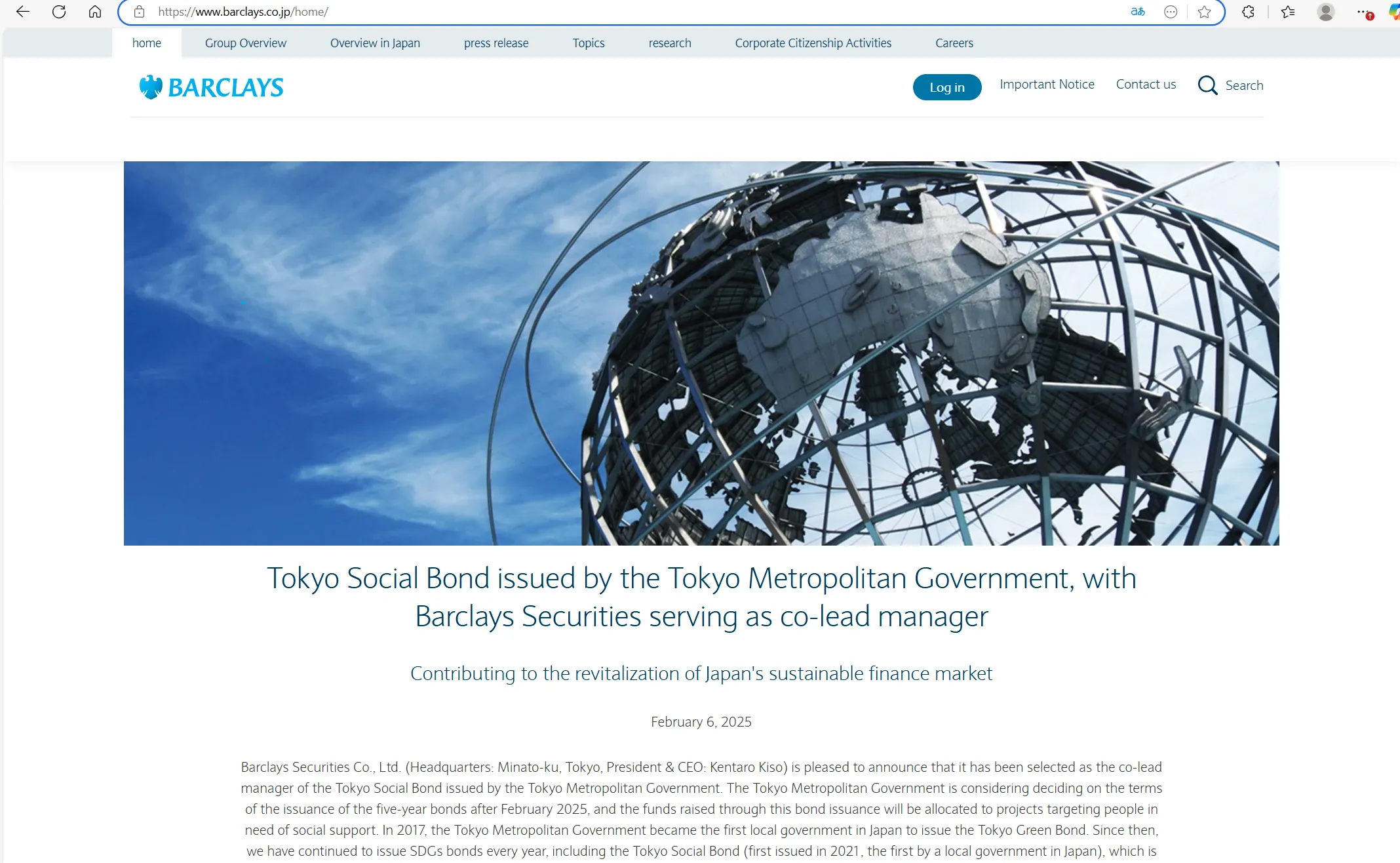1400x863 pixels.
Task: Click the globe hero banner image
Action: (701, 353)
